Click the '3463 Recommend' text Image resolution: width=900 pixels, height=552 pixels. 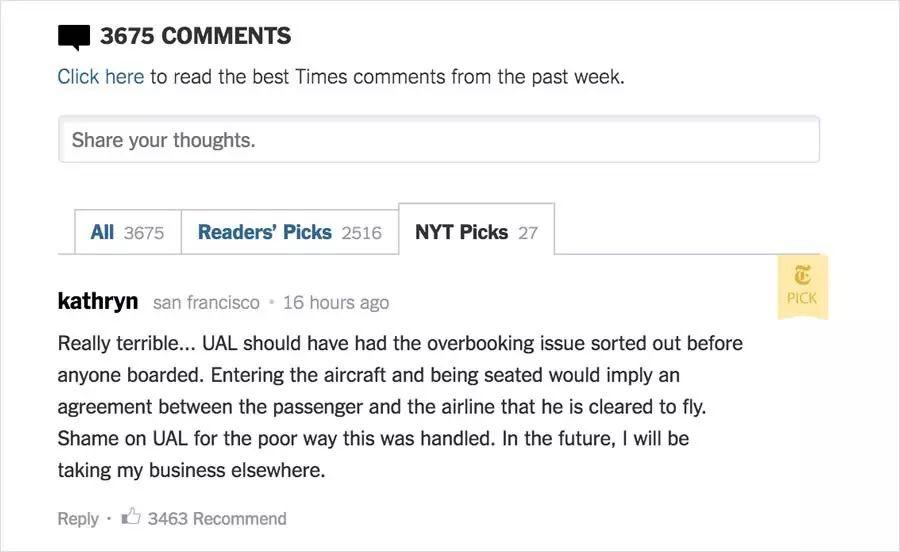tap(217, 518)
